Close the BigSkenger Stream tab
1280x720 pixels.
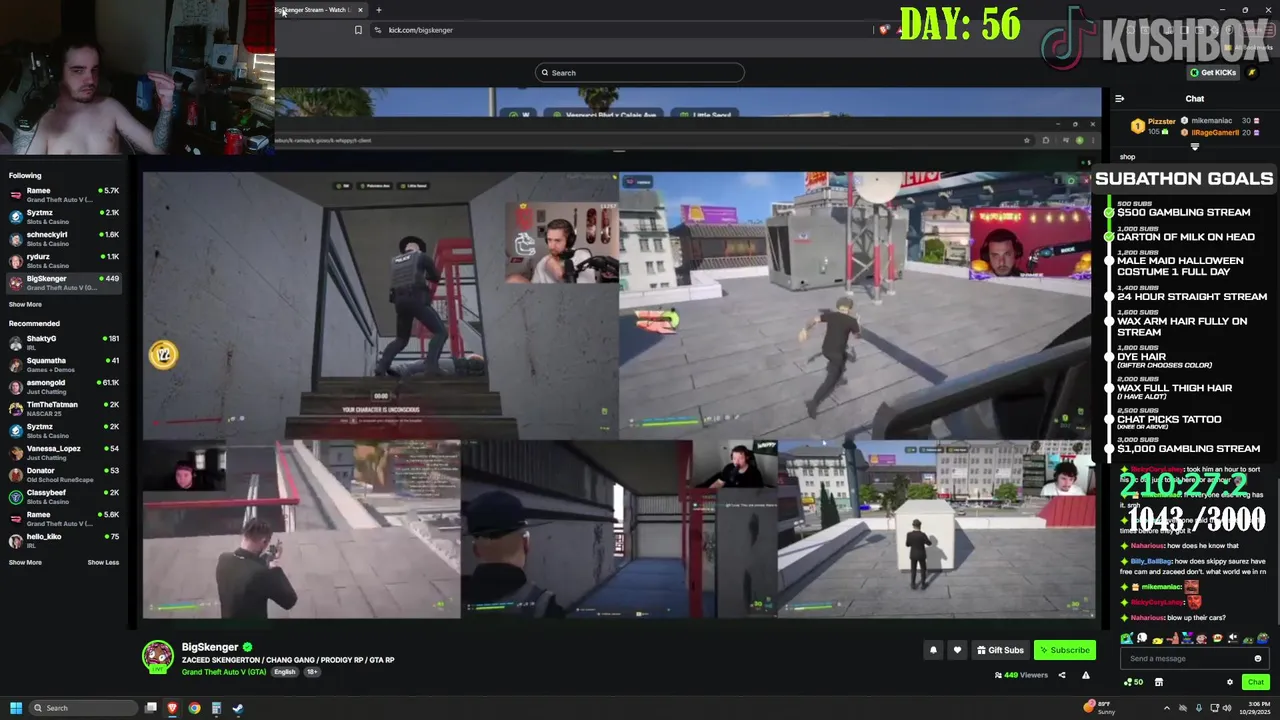coord(360,10)
